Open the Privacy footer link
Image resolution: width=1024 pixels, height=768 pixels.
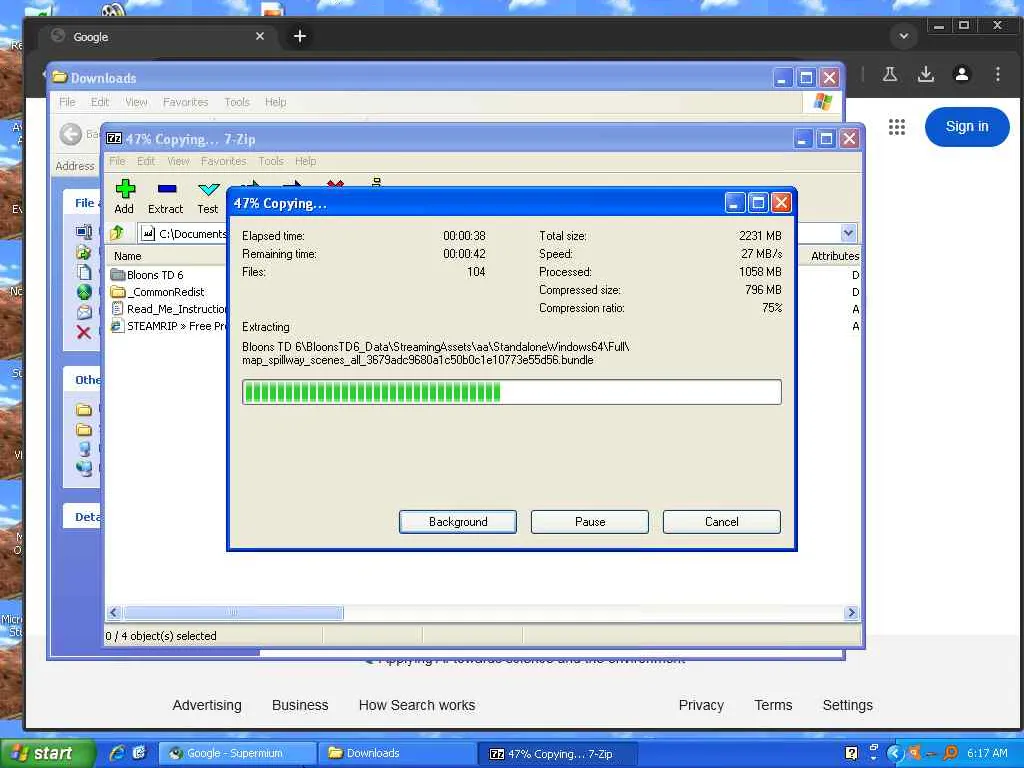point(701,705)
